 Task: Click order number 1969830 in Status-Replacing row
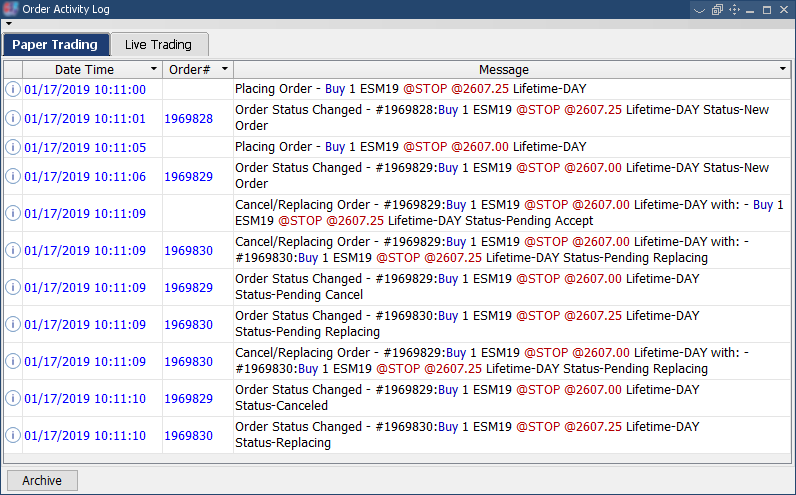point(188,436)
